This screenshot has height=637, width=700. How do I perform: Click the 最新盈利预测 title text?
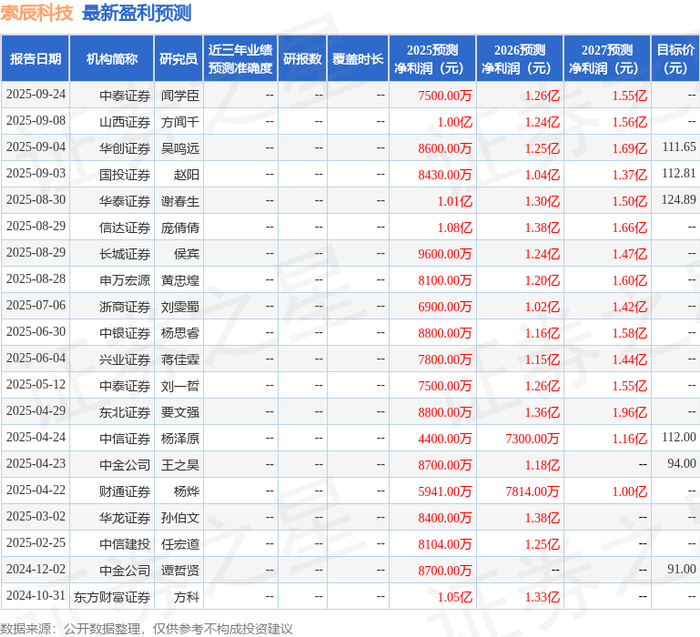click(137, 13)
